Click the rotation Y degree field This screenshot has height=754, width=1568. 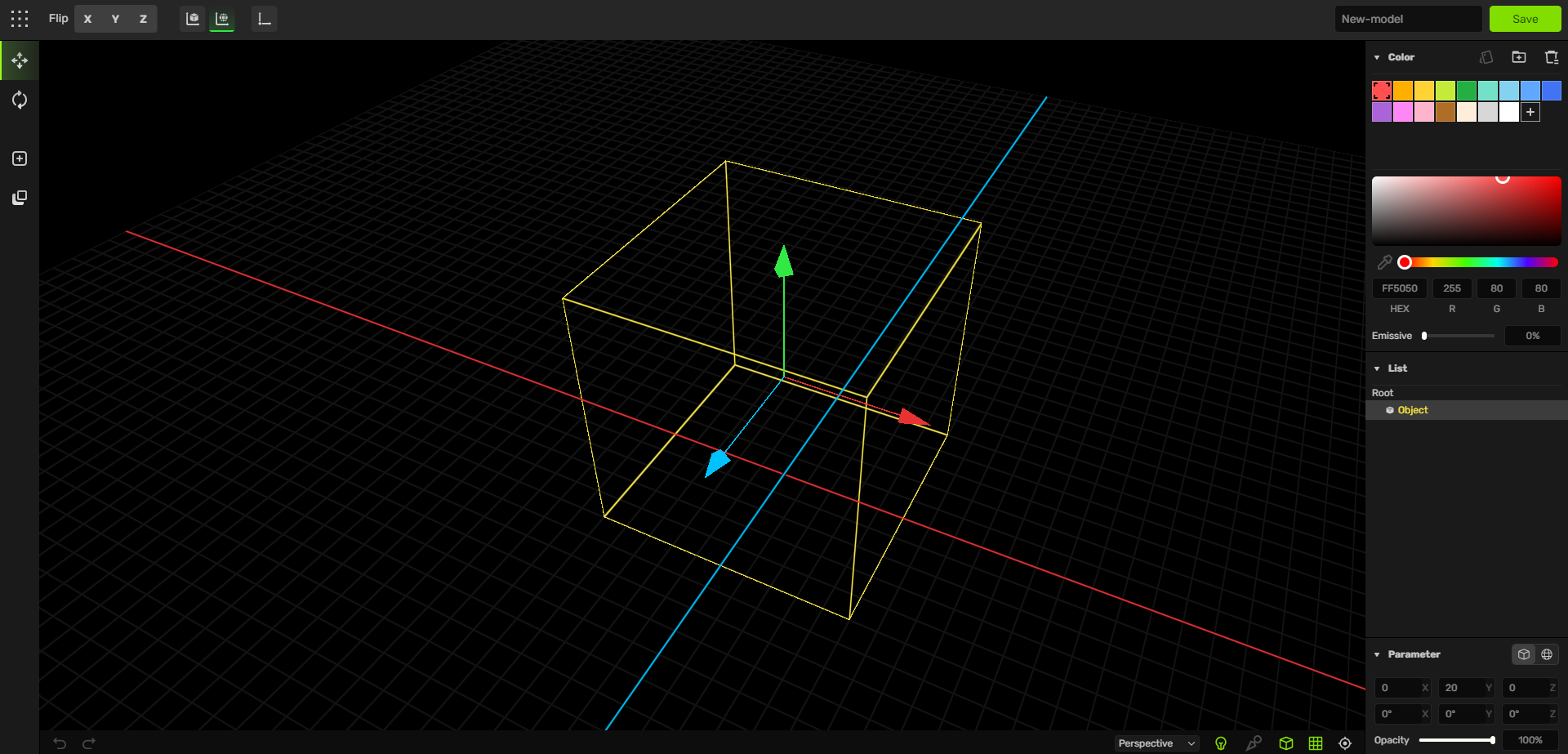pos(1466,714)
